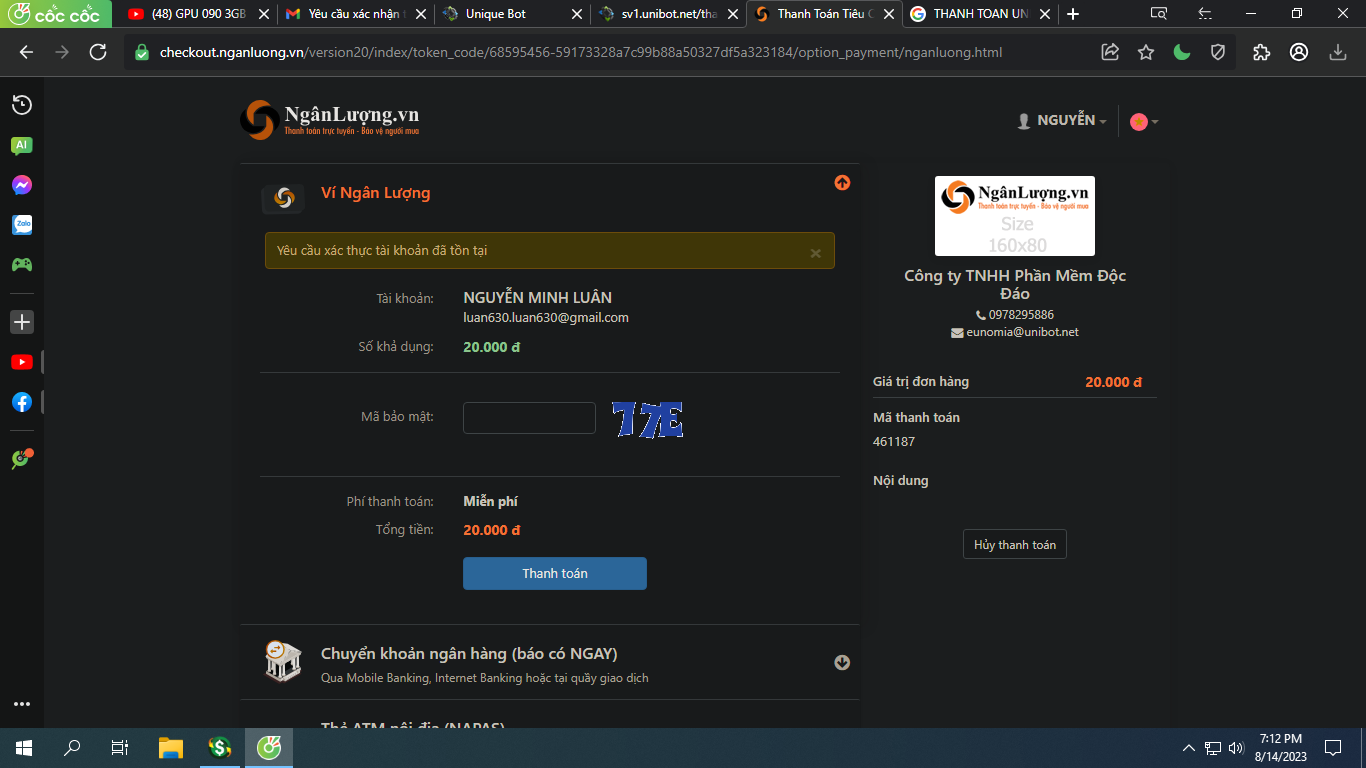Open the NGUYỄN account dropdown
The width and height of the screenshot is (1366, 768).
click(x=1062, y=121)
